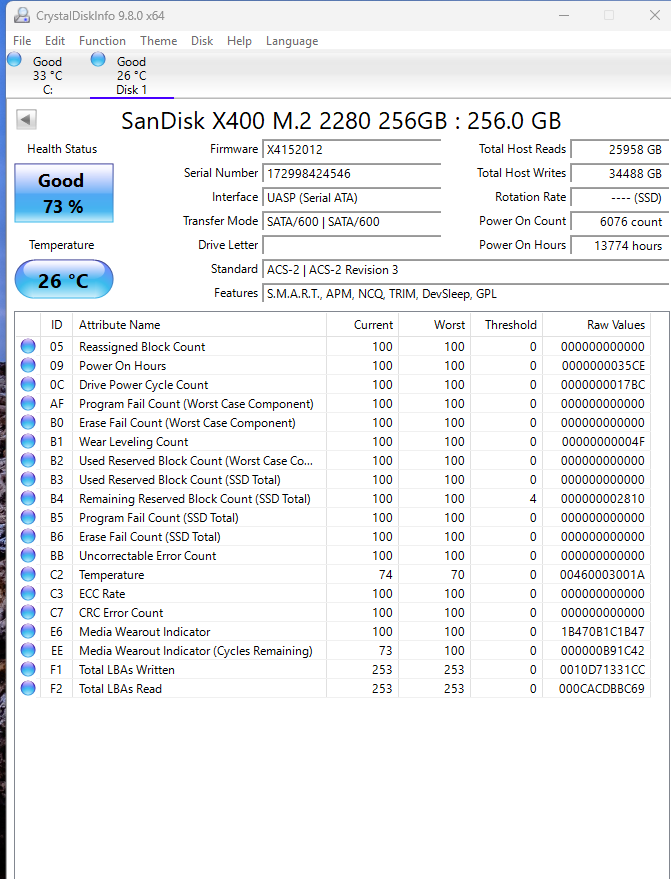Click the Good 73 % health status button
The width and height of the screenshot is (671, 879).
[64, 193]
